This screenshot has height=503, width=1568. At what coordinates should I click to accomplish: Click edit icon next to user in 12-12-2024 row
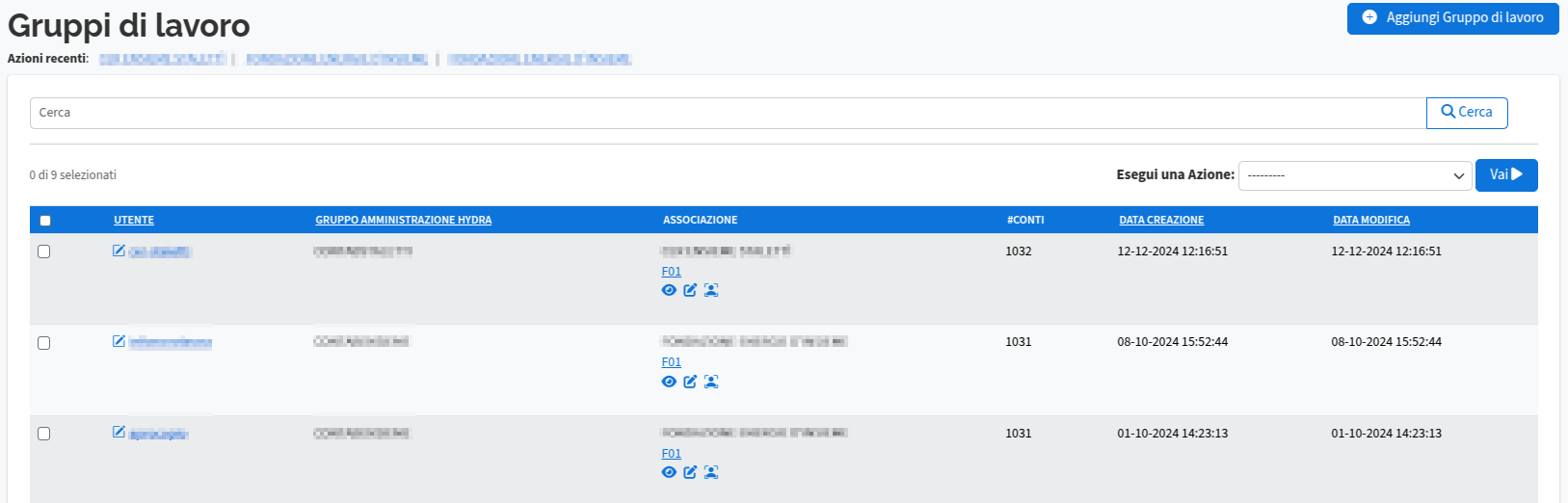pyautogui.click(x=119, y=251)
